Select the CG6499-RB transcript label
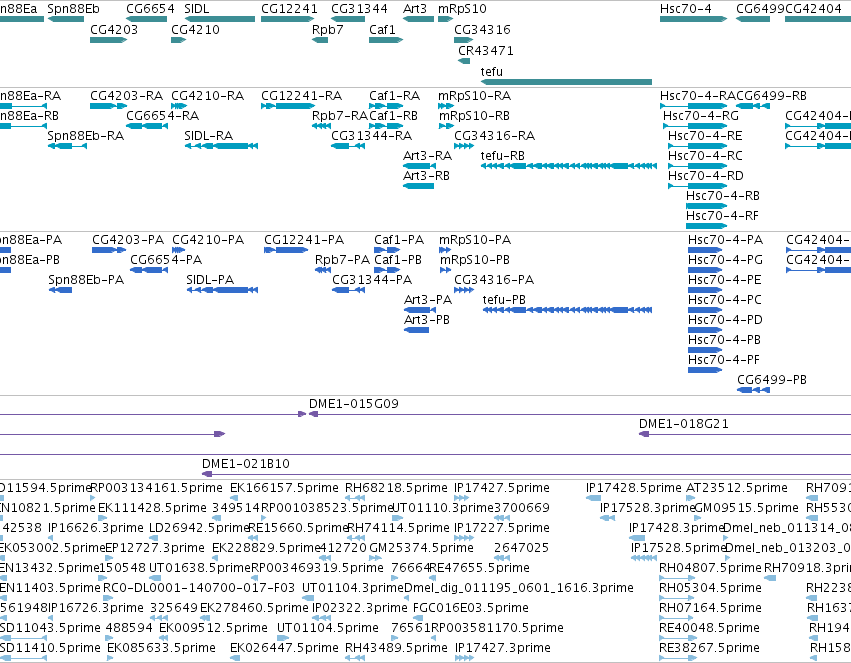This screenshot has width=851, height=663. coord(771,96)
